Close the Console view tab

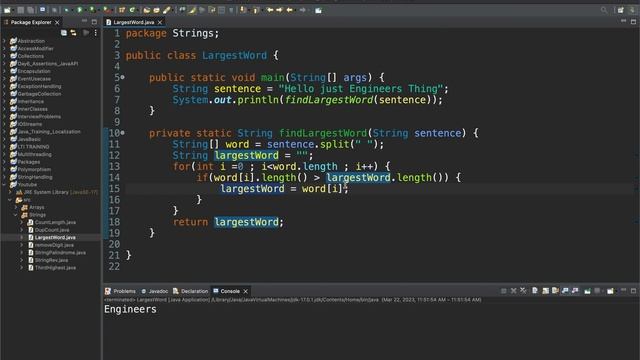coord(245,291)
